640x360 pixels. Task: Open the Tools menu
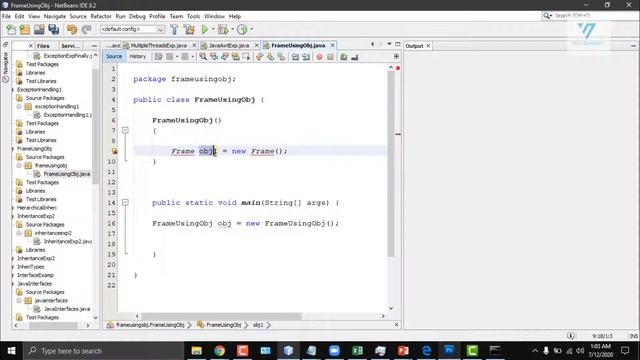pos(193,16)
